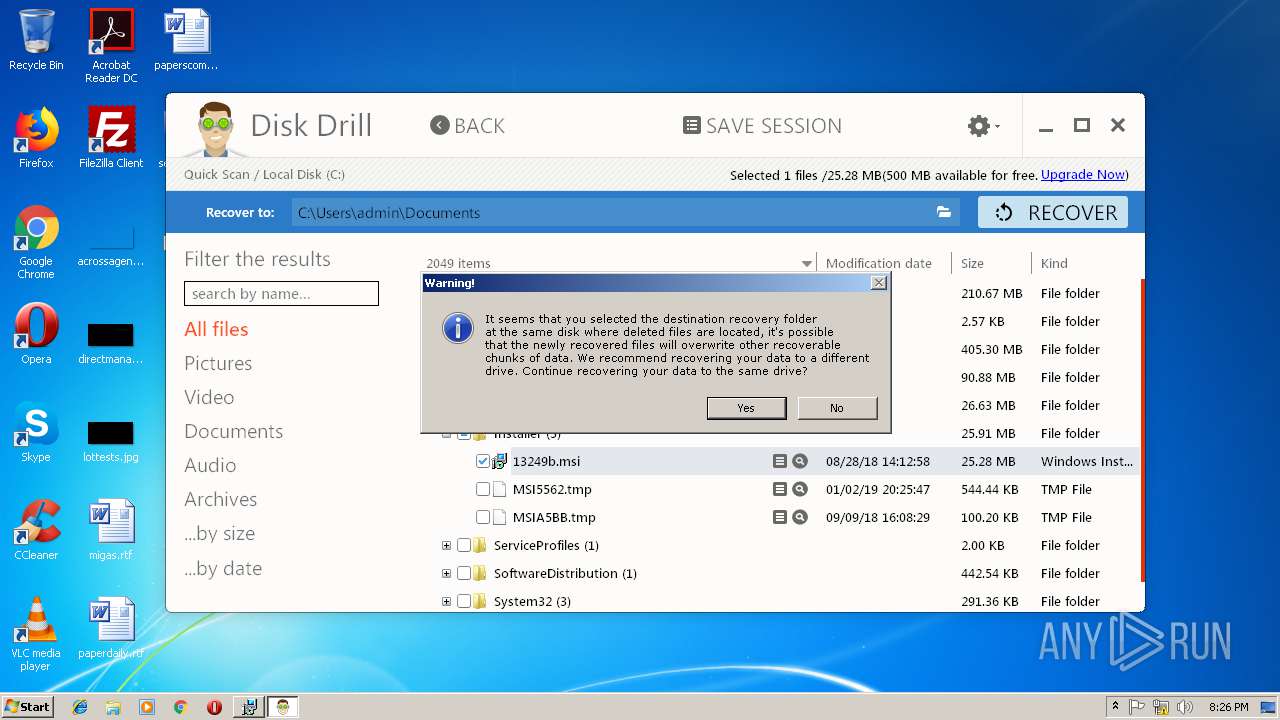Screen dimensions: 1280x720
Task: Open Firefox desktop icon
Action: [36, 138]
